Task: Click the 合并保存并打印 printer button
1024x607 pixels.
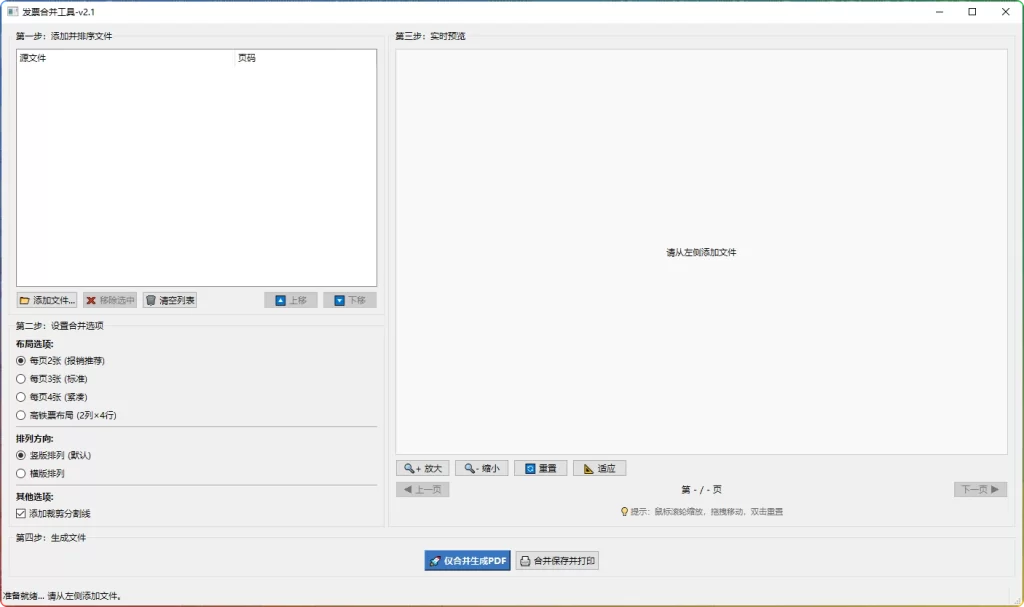Action: (557, 561)
